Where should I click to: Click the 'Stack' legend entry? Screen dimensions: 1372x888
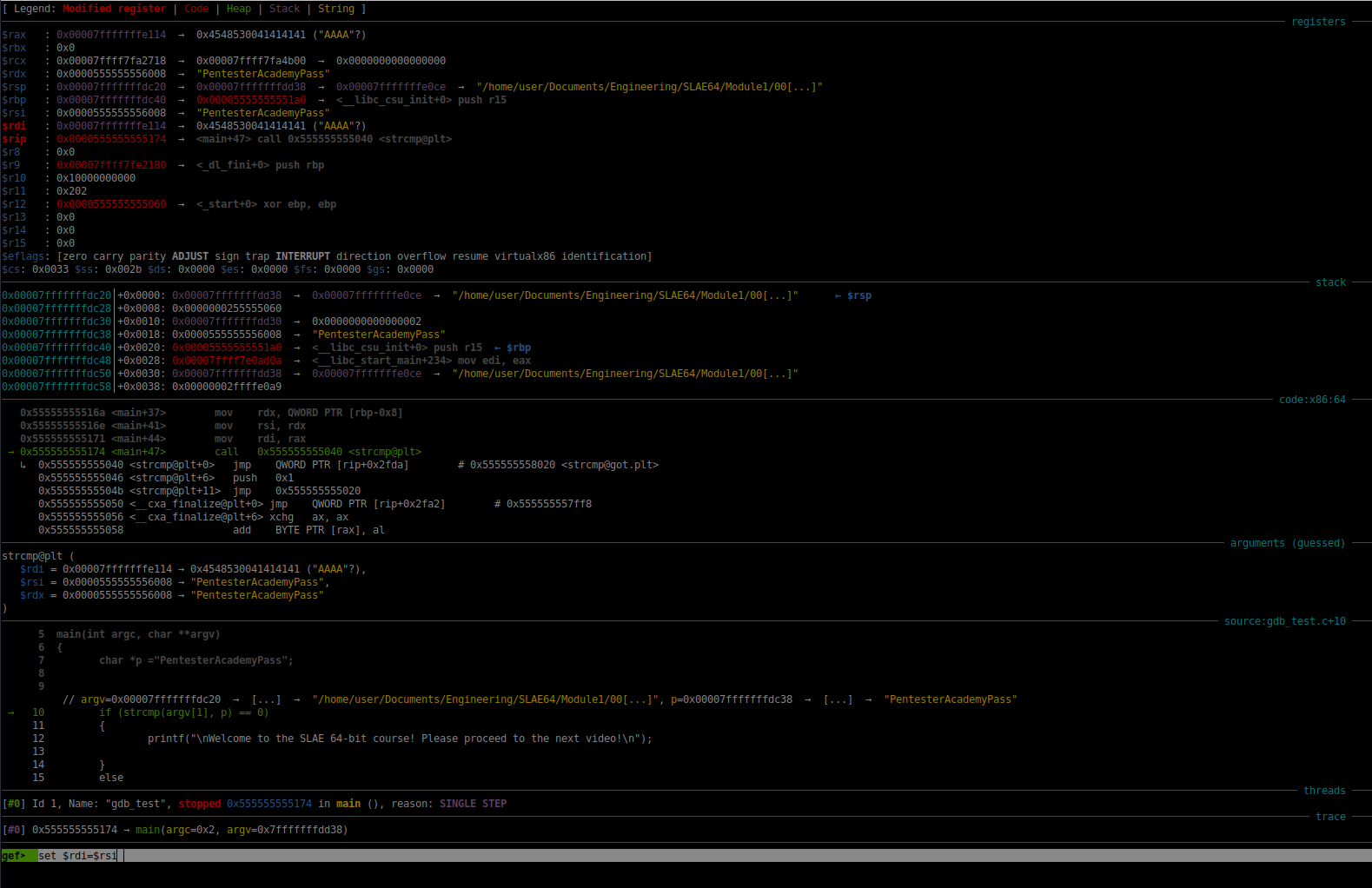284,9
